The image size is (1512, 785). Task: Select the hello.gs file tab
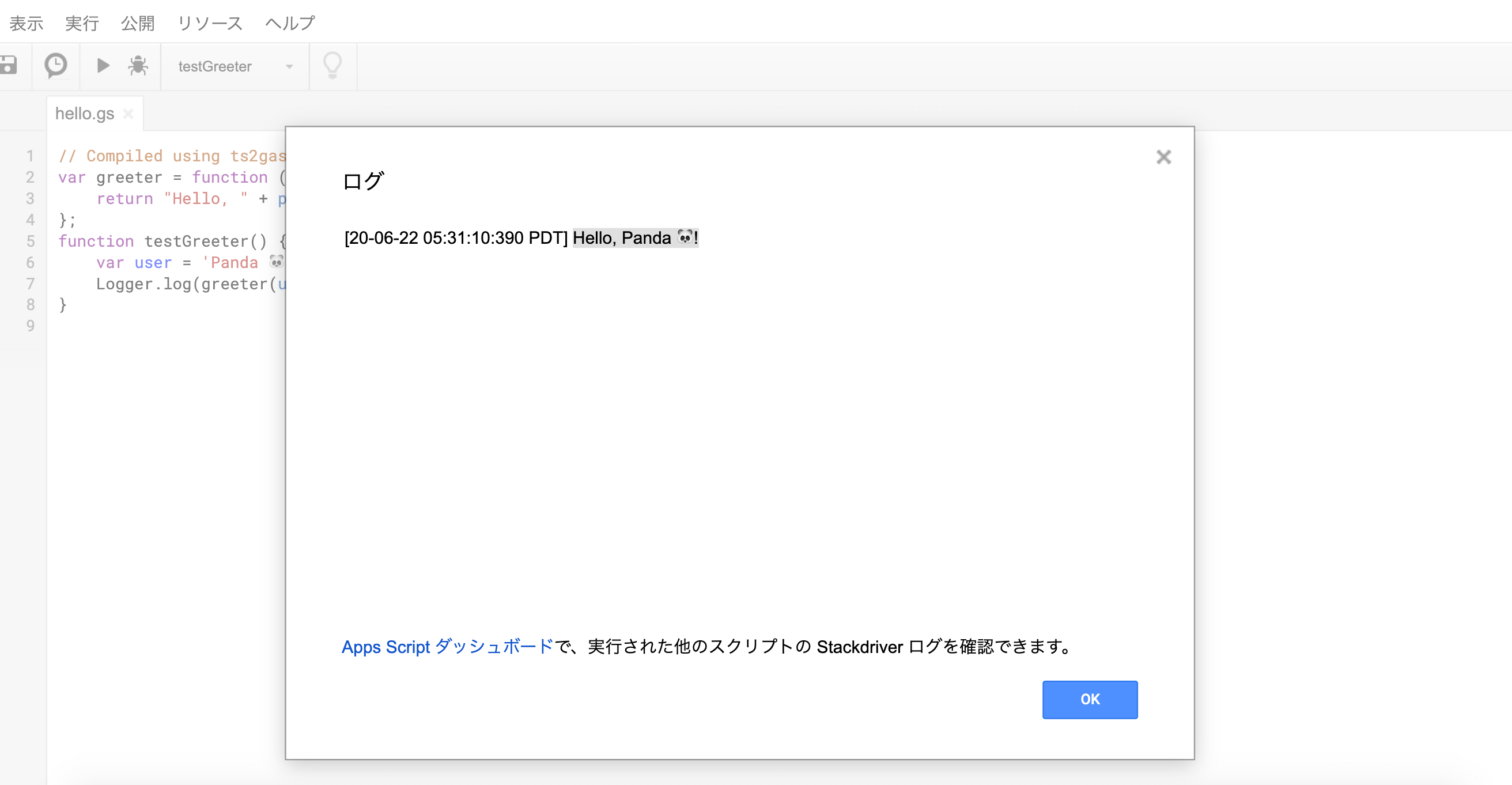[85, 114]
